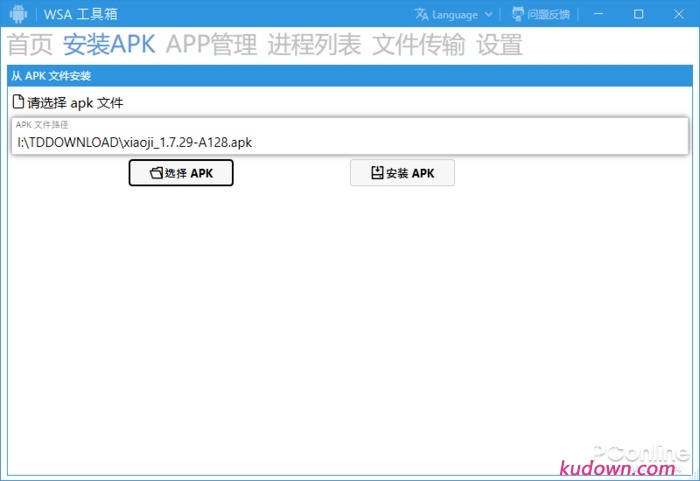Close the WSA 工具箱 window

pos(679,14)
